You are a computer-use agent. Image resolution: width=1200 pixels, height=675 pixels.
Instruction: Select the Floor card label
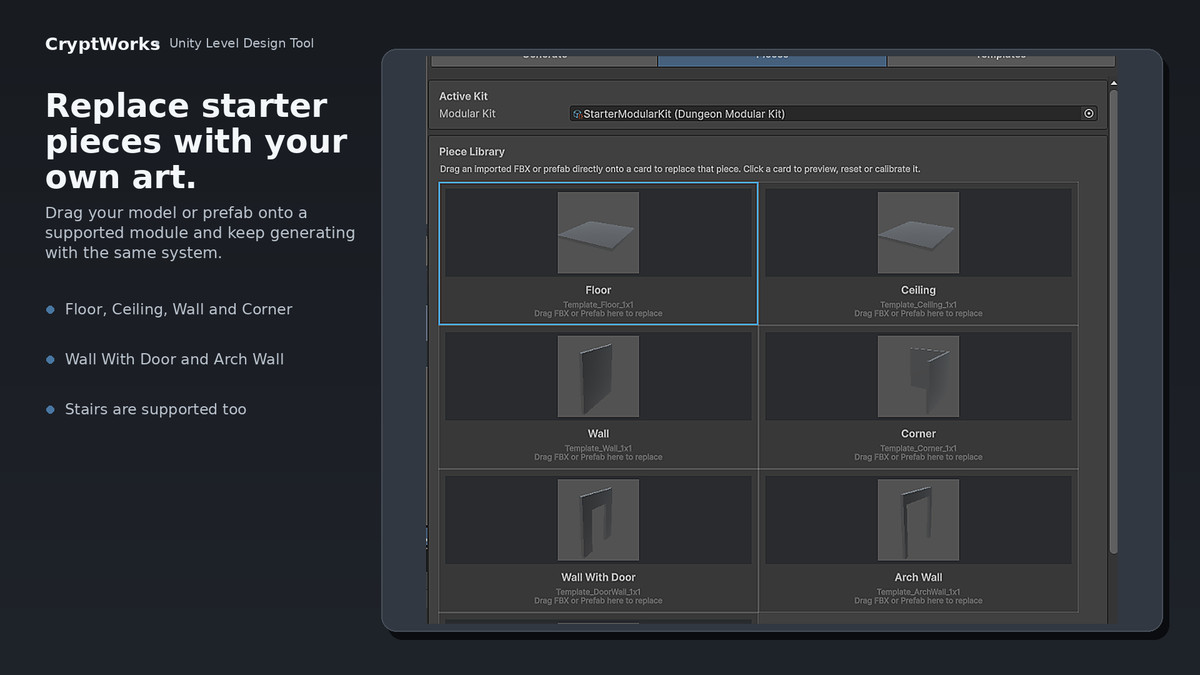click(598, 290)
